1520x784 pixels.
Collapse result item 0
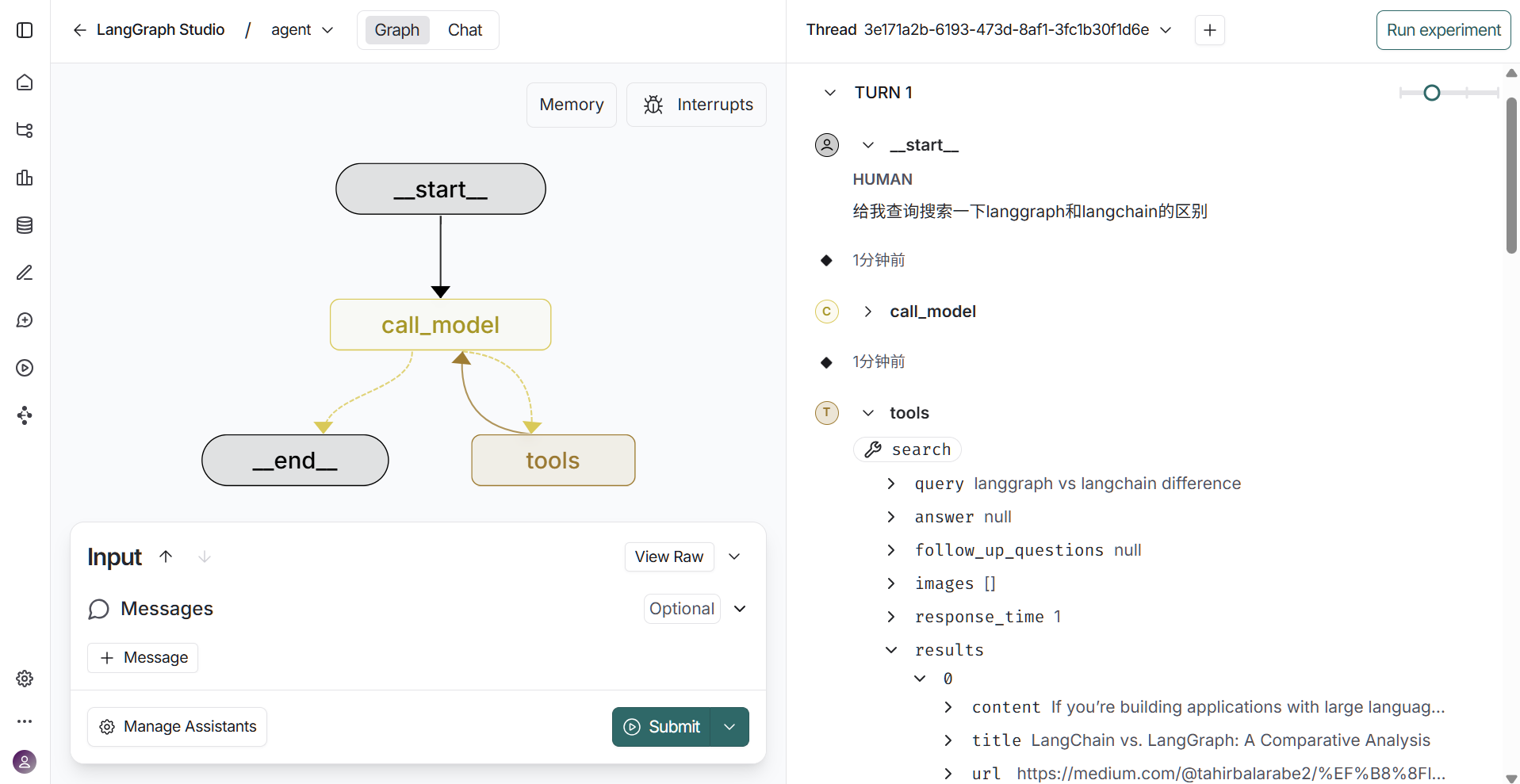[920, 679]
